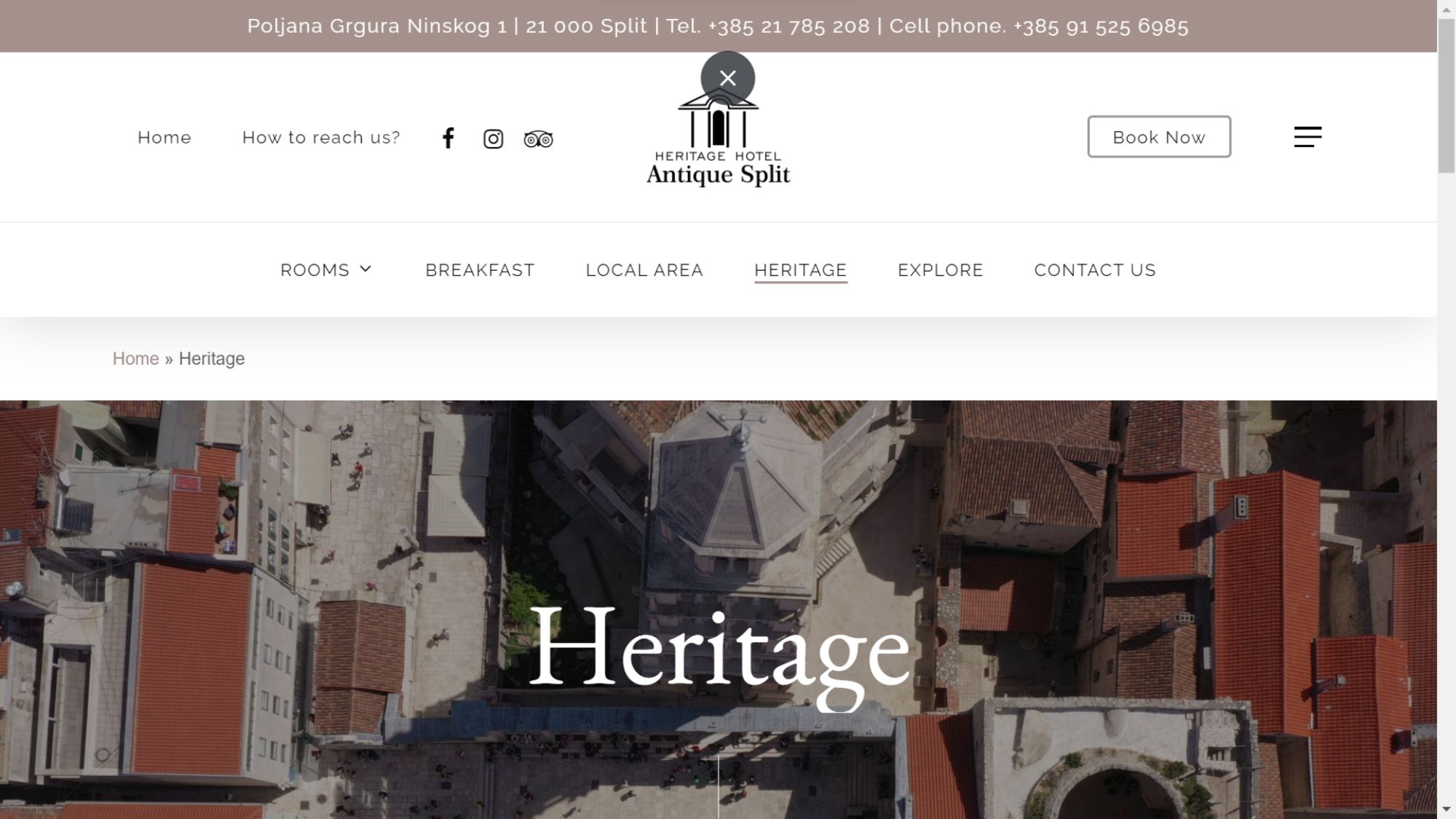Image resolution: width=1456 pixels, height=819 pixels.
Task: Open the TripAdvisor owl icon
Action: [538, 138]
